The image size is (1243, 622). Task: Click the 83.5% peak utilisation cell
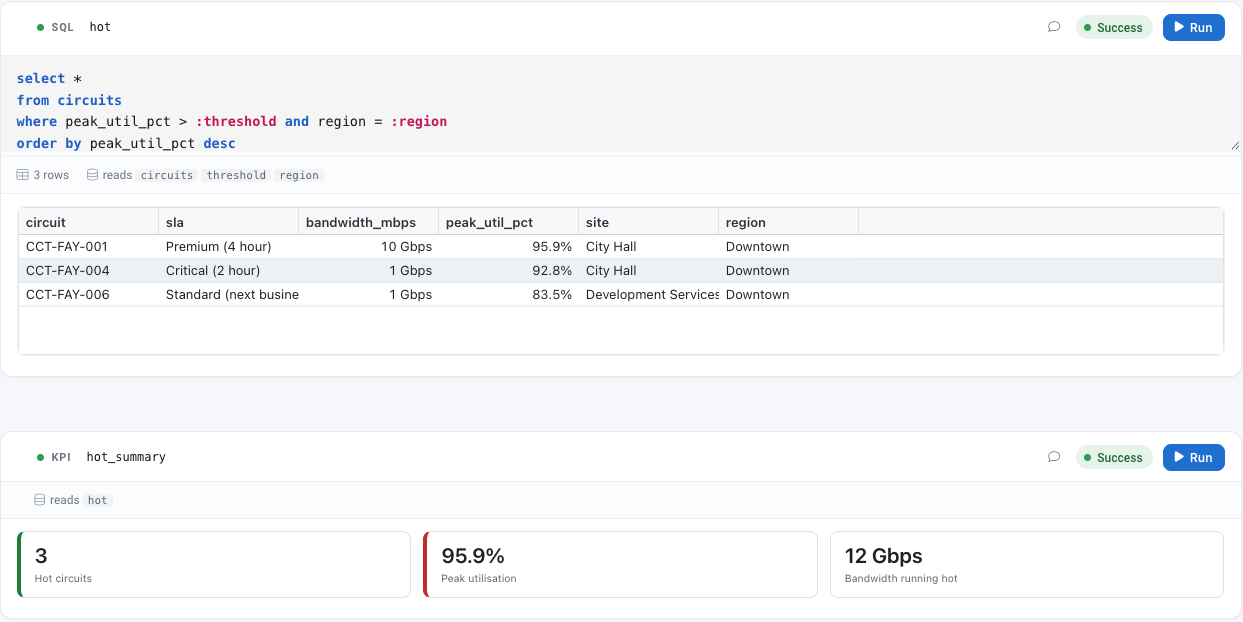509,295
